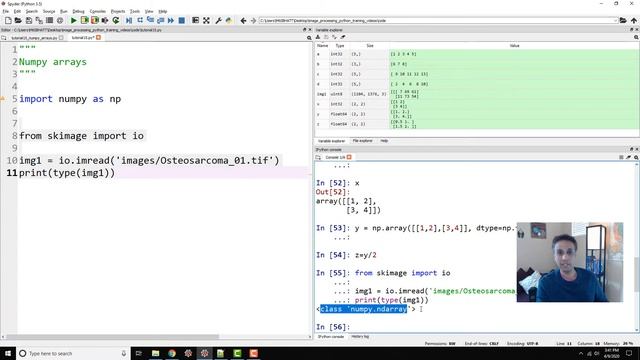Open the Search menu
Viewport: 640px width, 360px height.
tap(31, 11)
